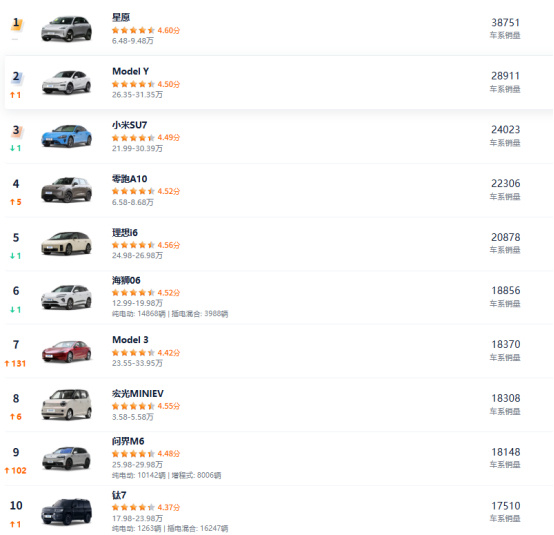Click the 4.60分 star rating for 星愿
Viewport: 554px width, 535px height.
(x=146, y=30)
